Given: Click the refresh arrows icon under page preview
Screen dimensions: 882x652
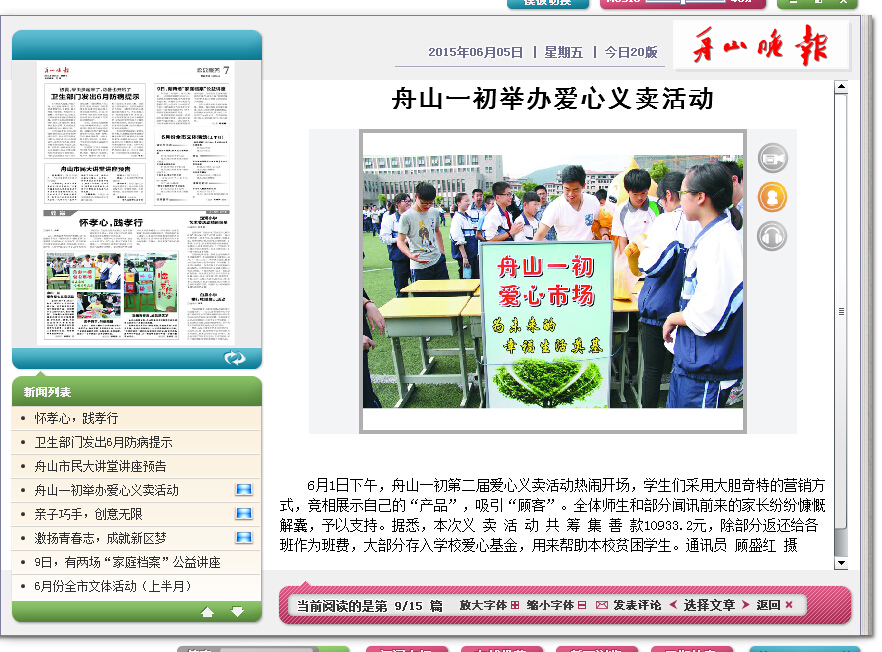Looking at the screenshot, I should point(235,358).
